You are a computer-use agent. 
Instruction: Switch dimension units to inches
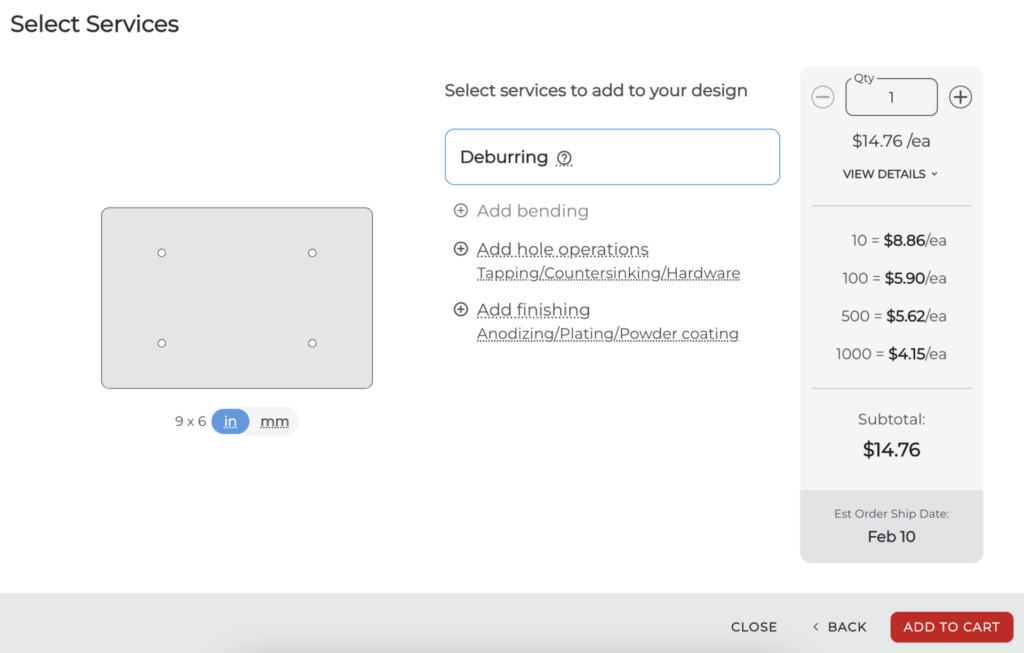230,422
